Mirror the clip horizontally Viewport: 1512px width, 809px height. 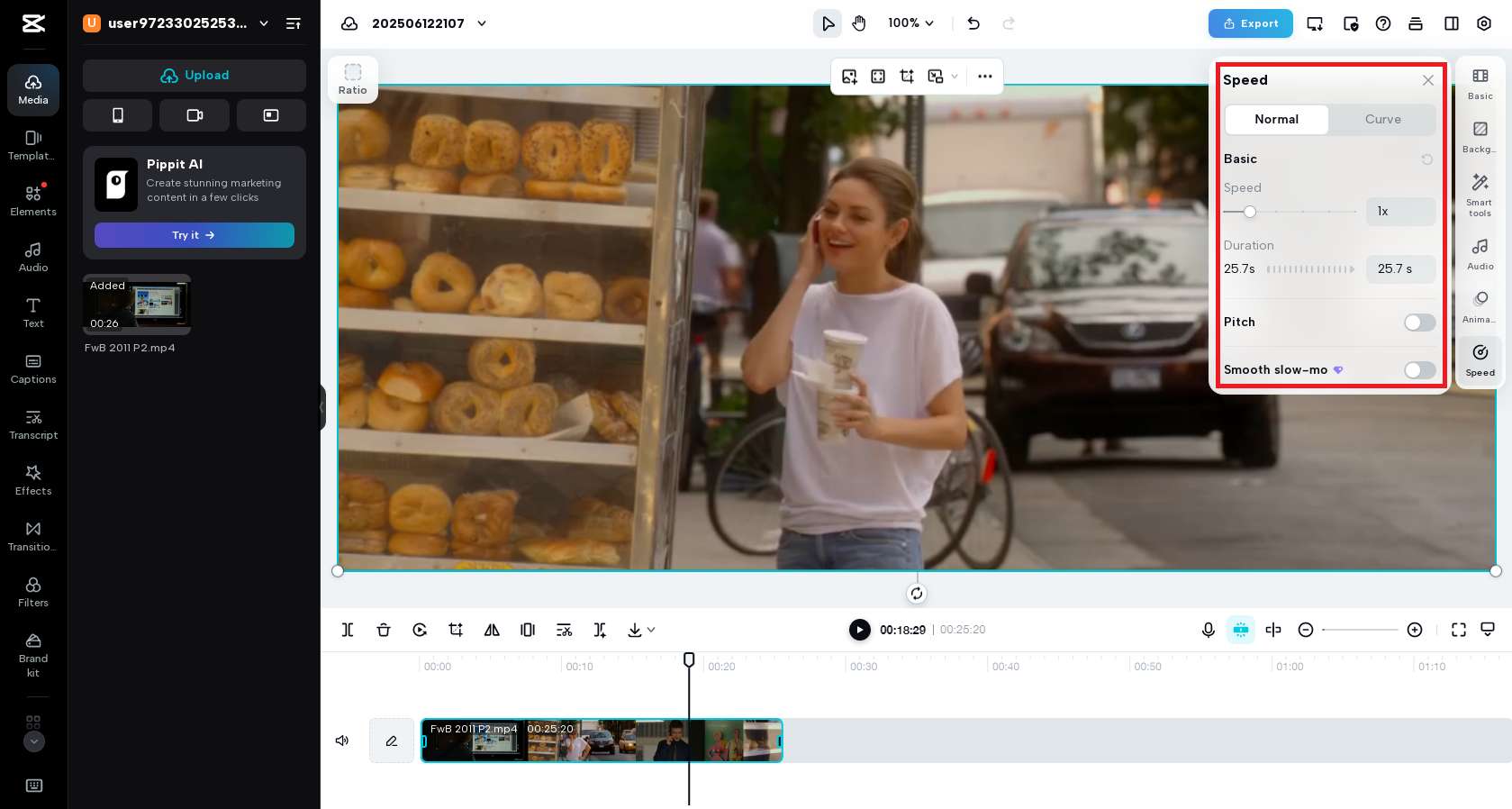[x=492, y=630]
